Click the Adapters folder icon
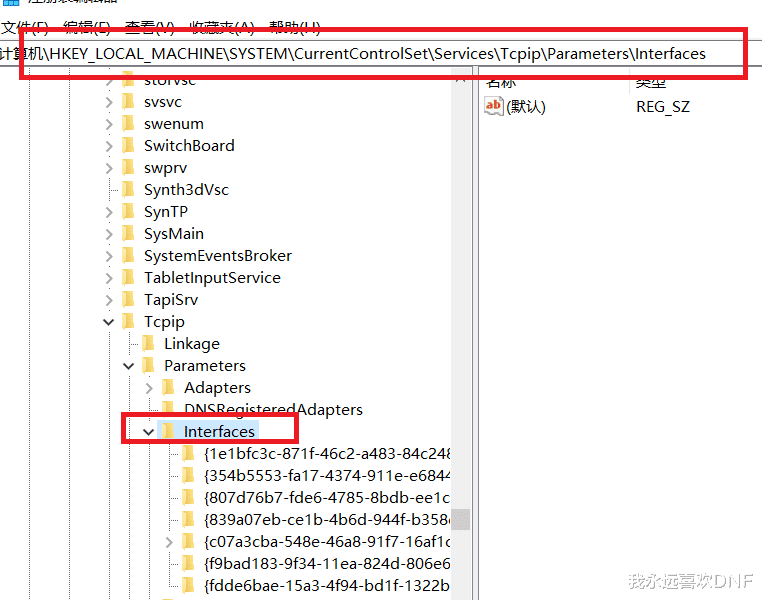Screen dimensions: 762x600 coord(169,387)
